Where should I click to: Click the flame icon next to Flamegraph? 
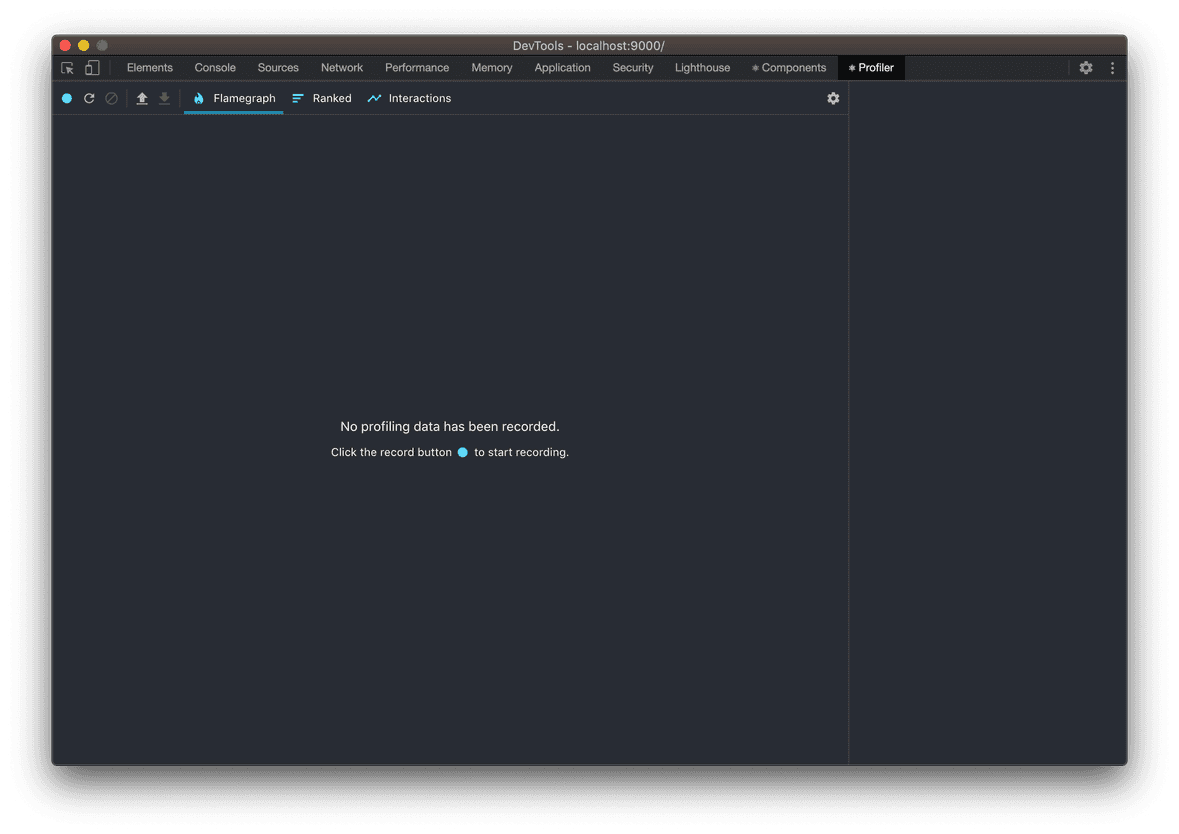199,98
